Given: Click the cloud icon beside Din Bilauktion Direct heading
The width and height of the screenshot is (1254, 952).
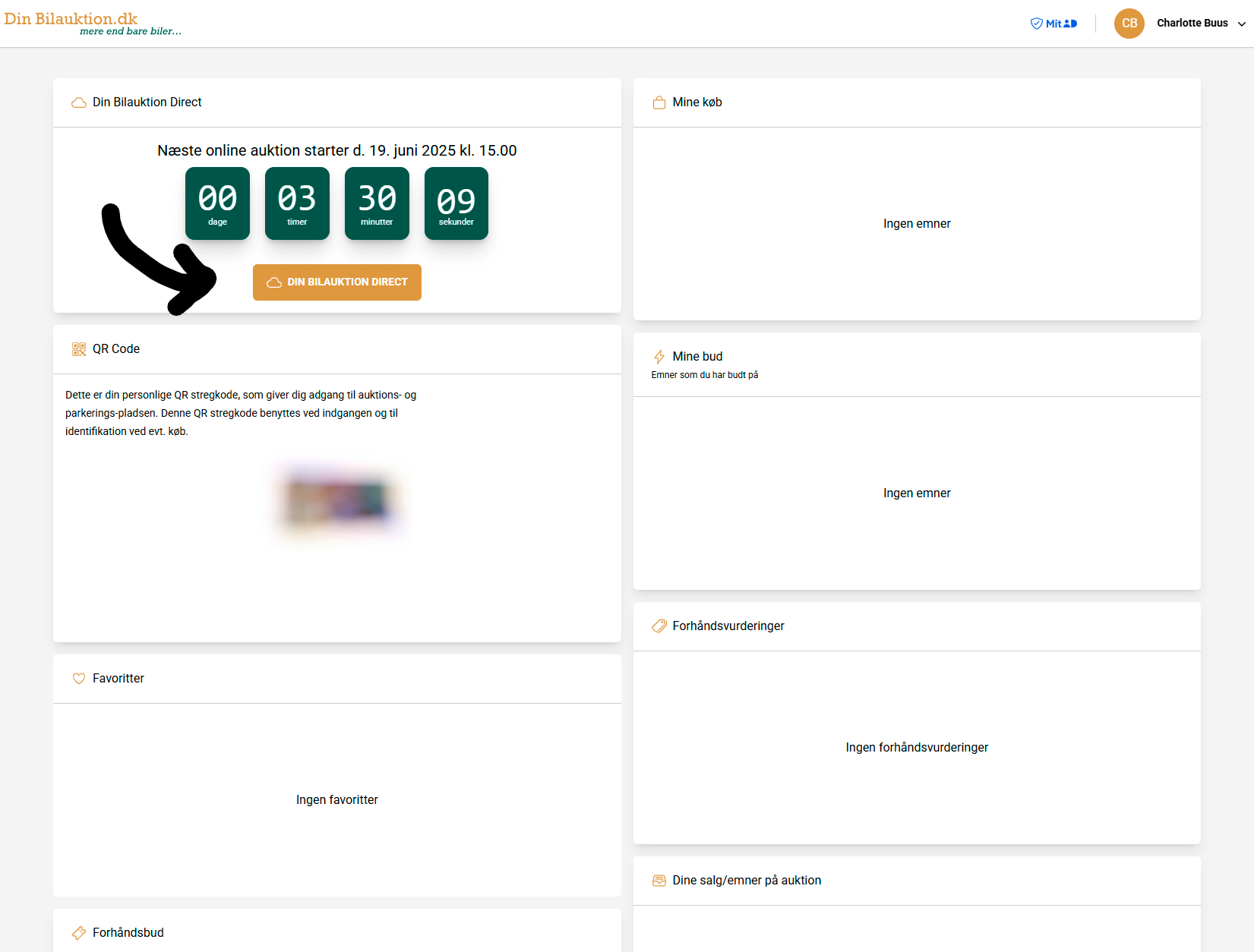Looking at the screenshot, I should pos(78,102).
